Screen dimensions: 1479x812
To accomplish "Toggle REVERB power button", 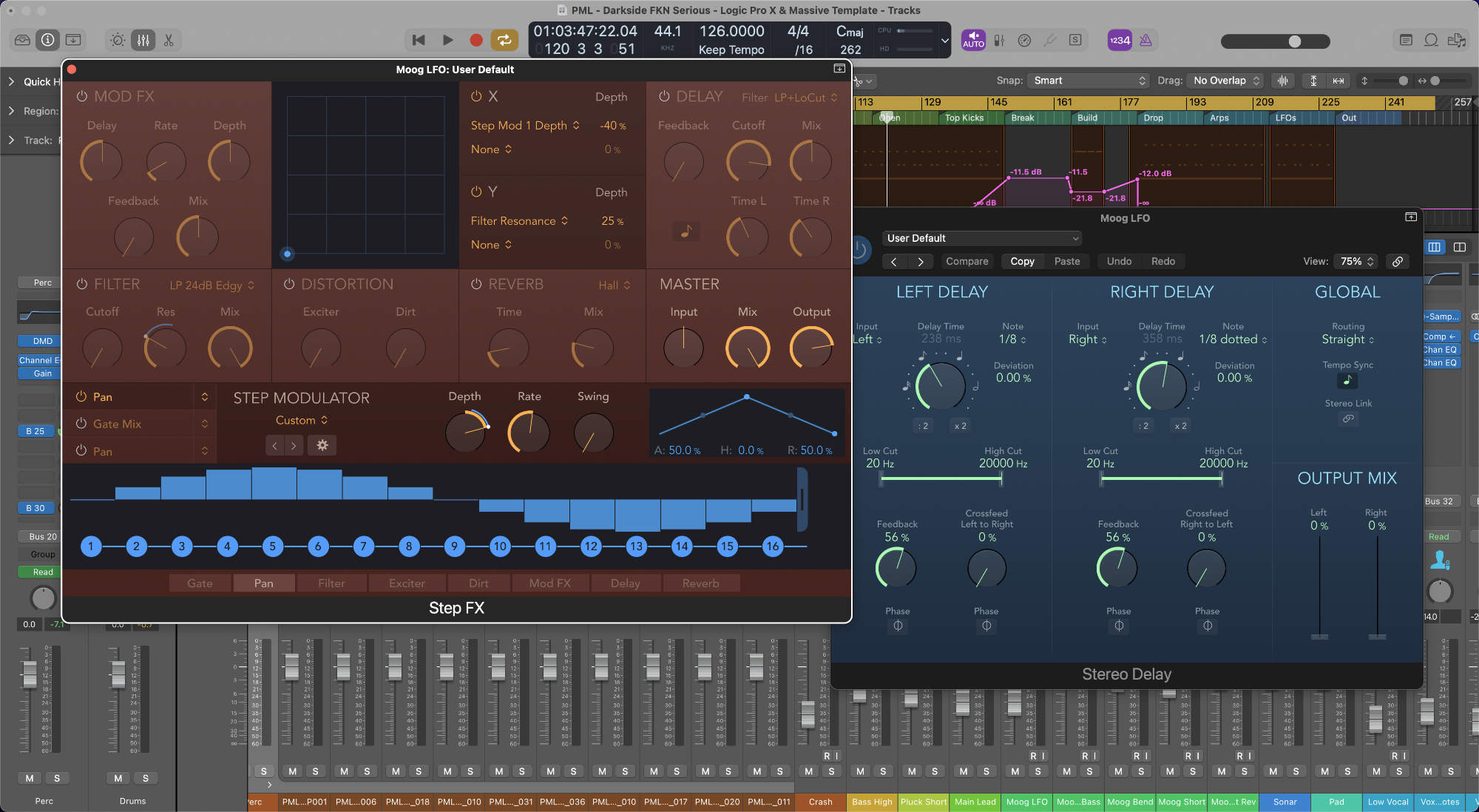I will pos(476,284).
